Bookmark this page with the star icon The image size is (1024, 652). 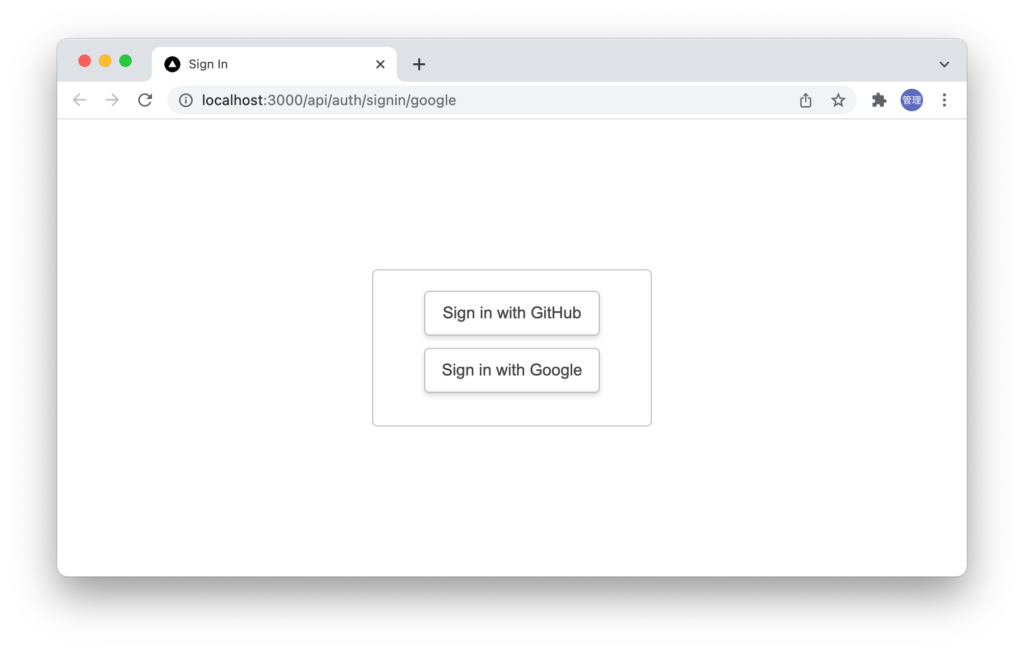(x=838, y=100)
